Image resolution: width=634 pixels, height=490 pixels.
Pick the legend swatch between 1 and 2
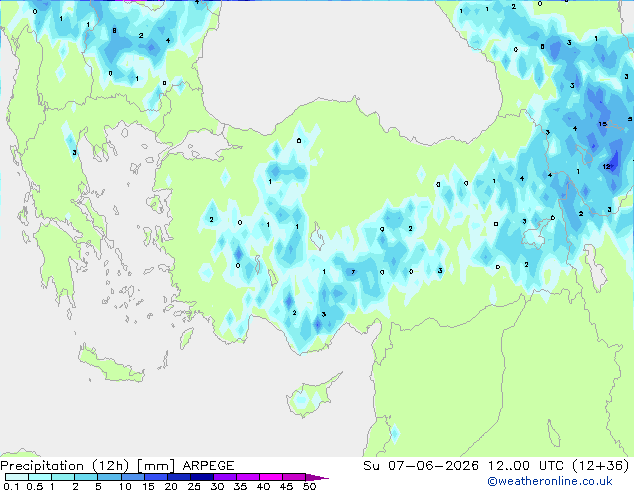click(63, 477)
